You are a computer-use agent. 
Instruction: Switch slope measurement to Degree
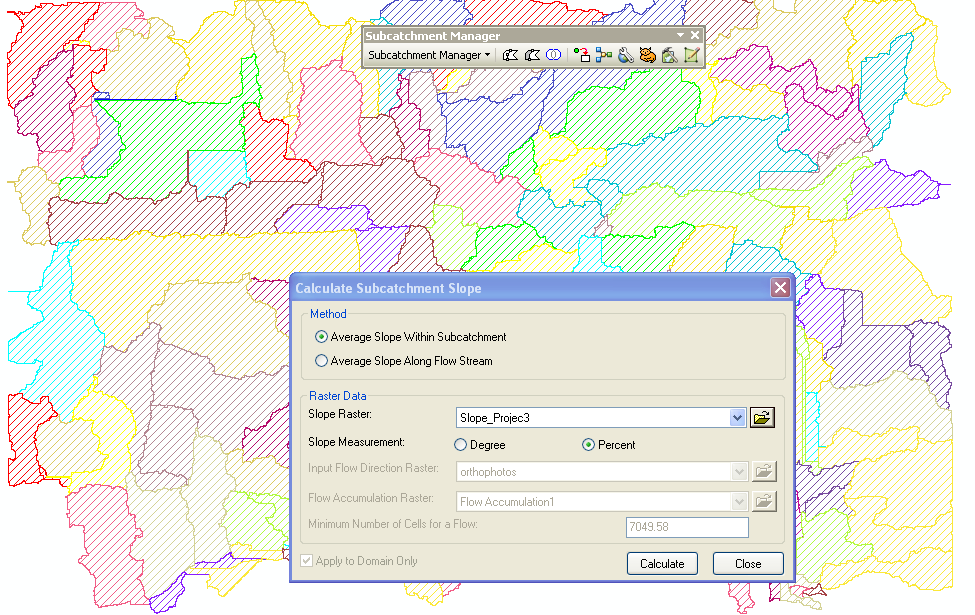pyautogui.click(x=461, y=444)
